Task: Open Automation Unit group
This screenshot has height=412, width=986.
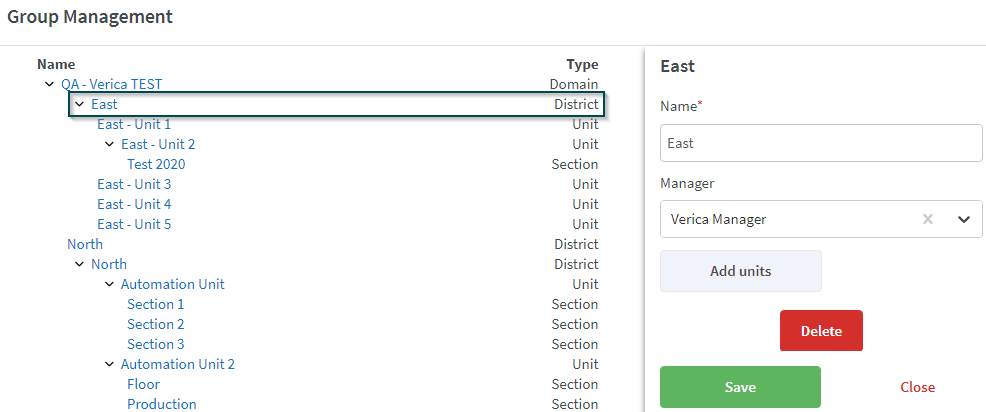Action: pyautogui.click(x=172, y=284)
